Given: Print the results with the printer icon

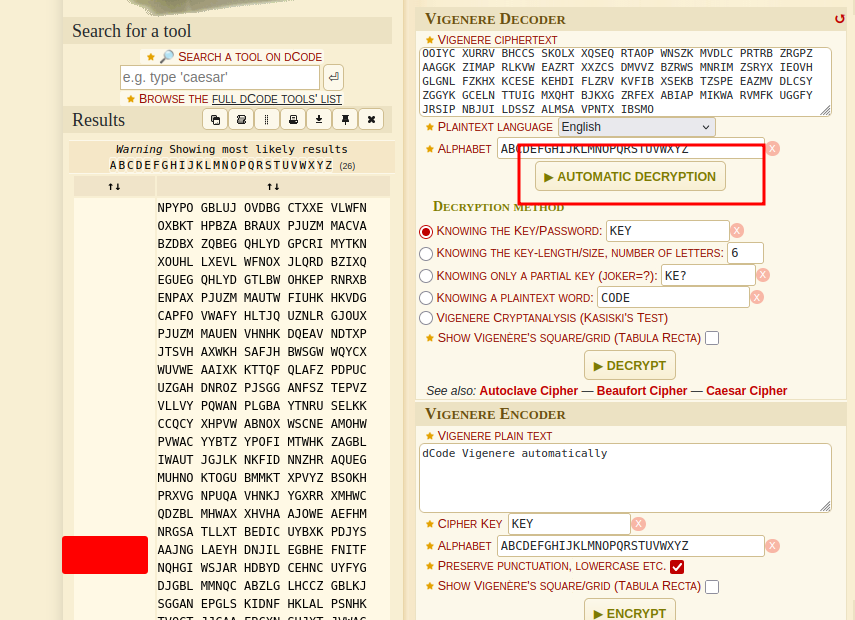Looking at the screenshot, I should pos(293,119).
